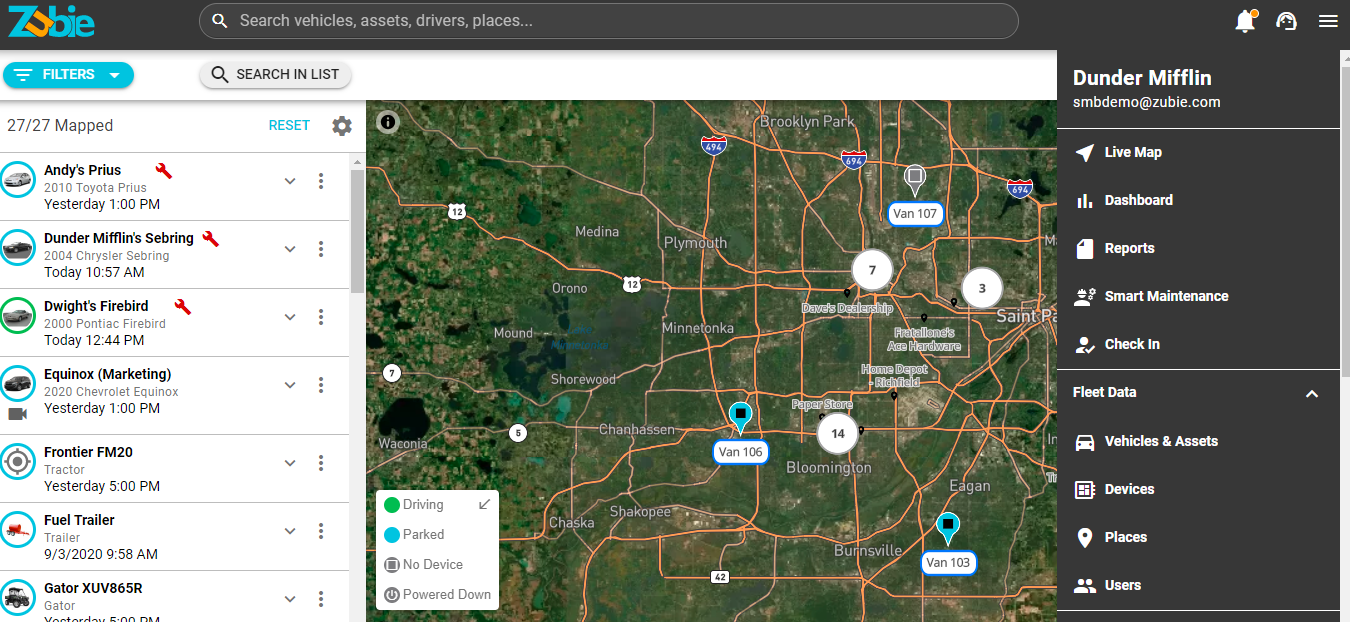Click Dunder Mifflin's Sebring wrench icon

pyautogui.click(x=210, y=238)
